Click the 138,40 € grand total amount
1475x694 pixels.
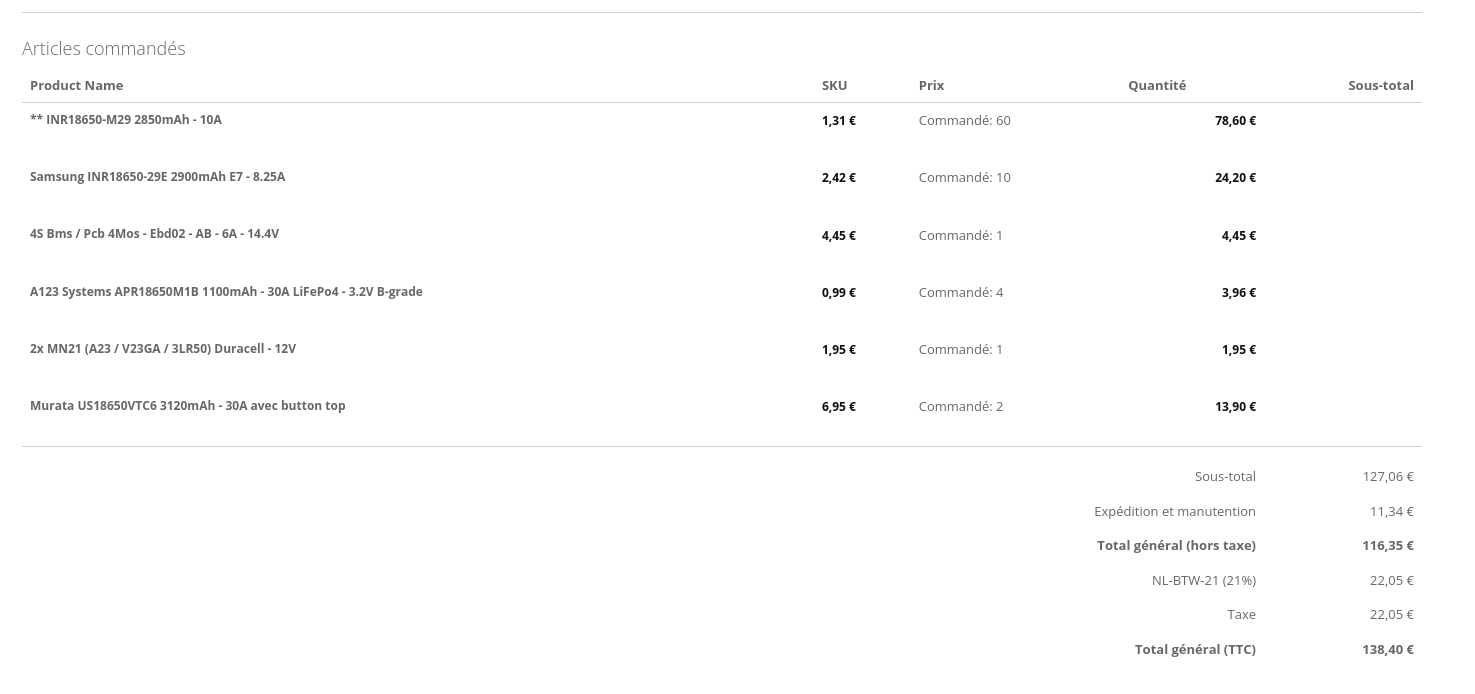(x=1388, y=650)
